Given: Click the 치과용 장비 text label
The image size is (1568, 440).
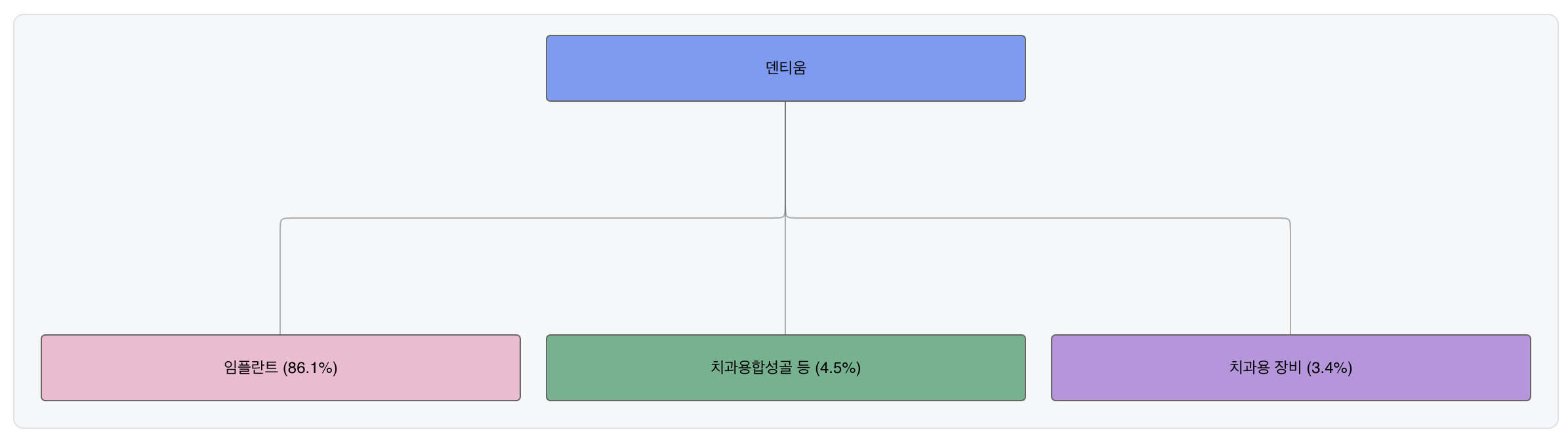Looking at the screenshot, I should point(1265,368).
